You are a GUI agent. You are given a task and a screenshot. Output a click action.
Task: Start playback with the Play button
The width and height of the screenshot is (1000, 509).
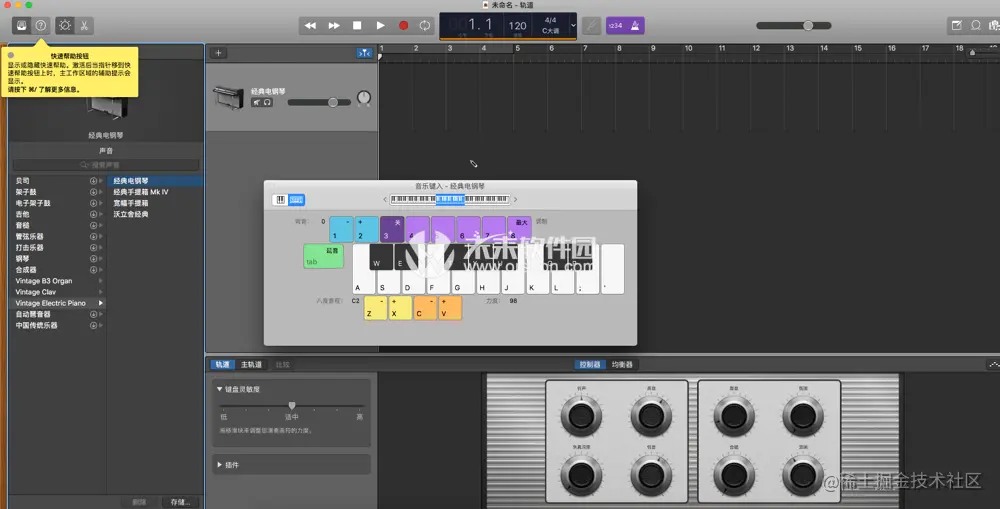click(x=380, y=26)
